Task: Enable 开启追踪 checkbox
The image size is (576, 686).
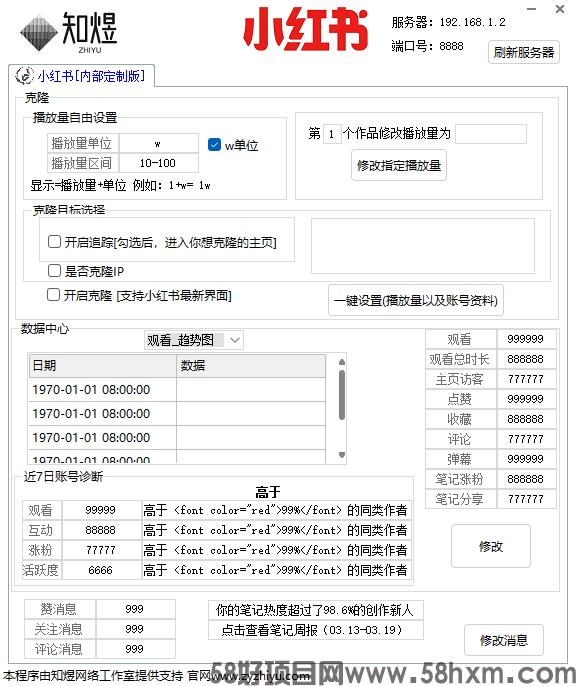Action: click(x=54, y=242)
